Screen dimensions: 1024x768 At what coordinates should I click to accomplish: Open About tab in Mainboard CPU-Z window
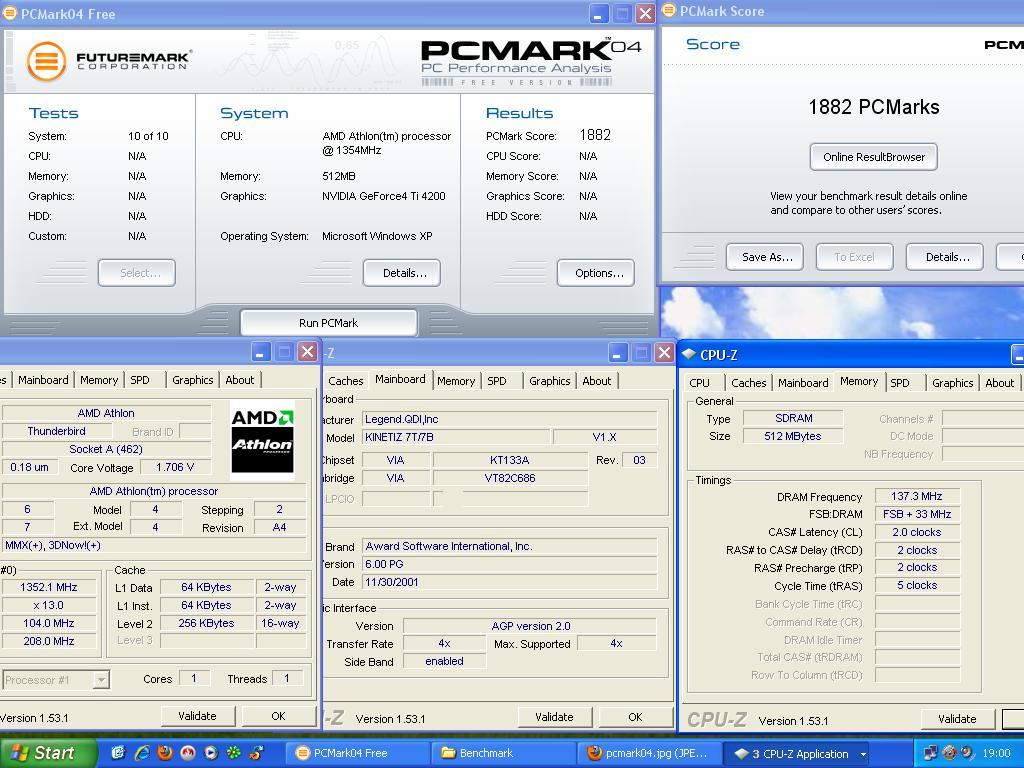[x=596, y=381]
